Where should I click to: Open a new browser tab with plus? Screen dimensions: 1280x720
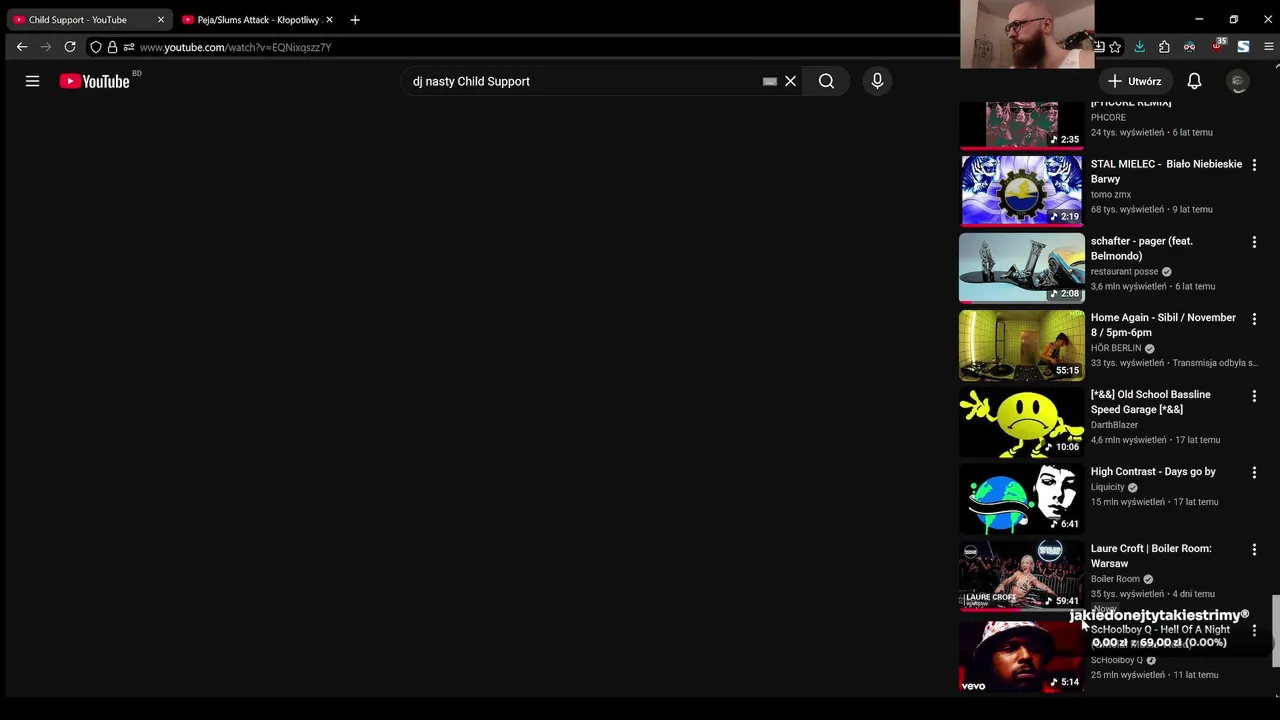355,20
